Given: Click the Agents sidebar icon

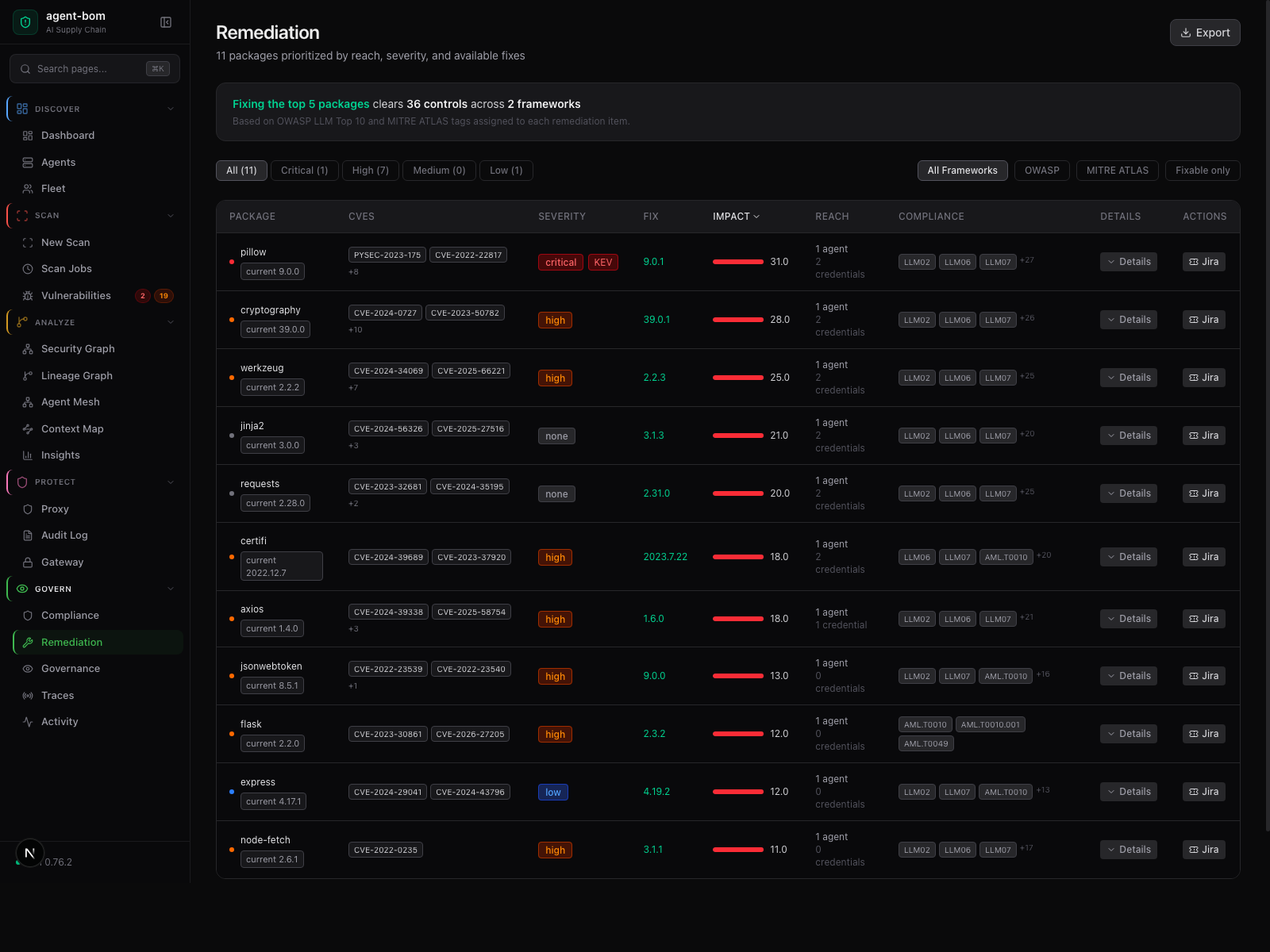Looking at the screenshot, I should (28, 163).
